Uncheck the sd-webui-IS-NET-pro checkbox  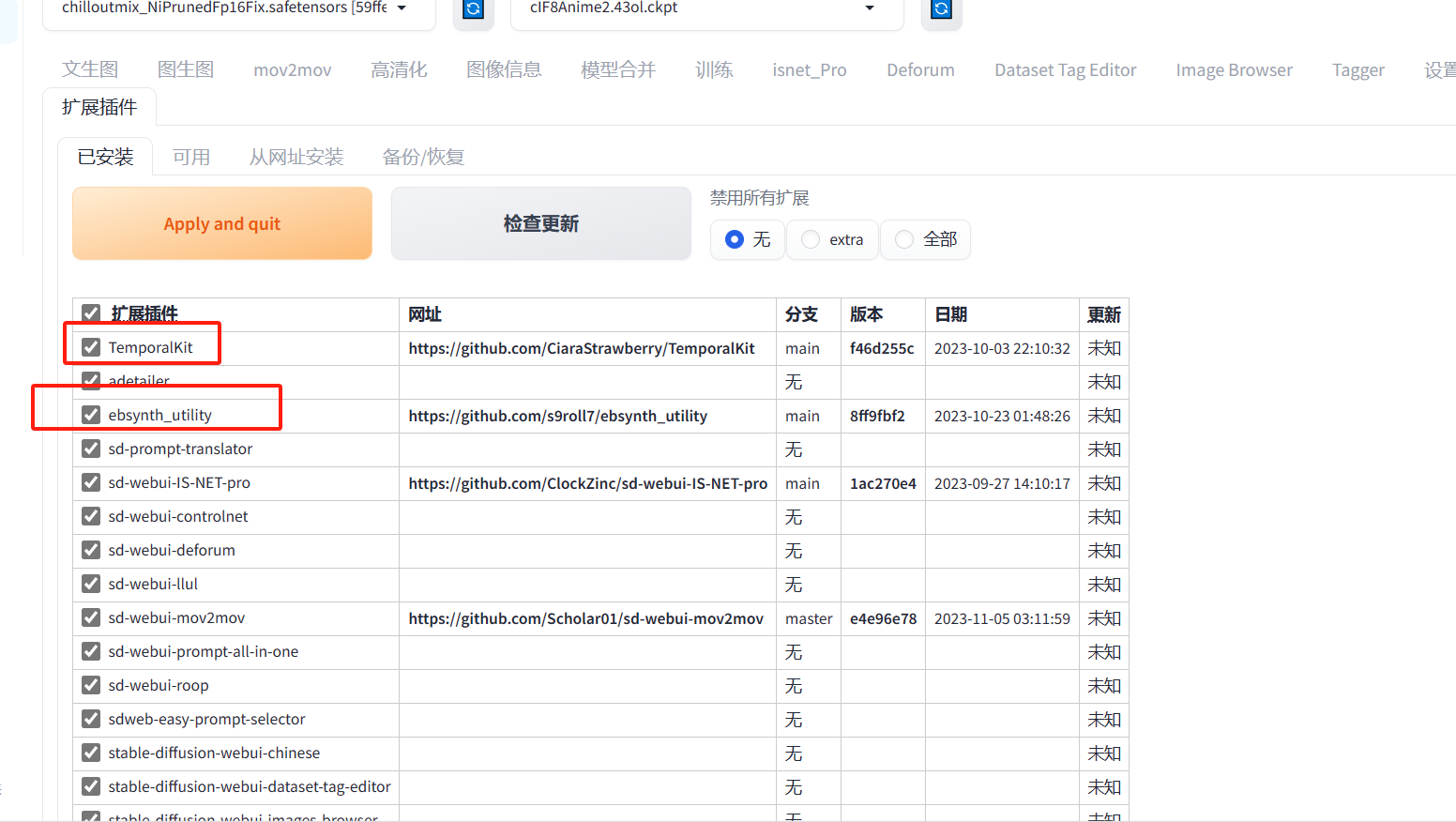pyautogui.click(x=91, y=482)
